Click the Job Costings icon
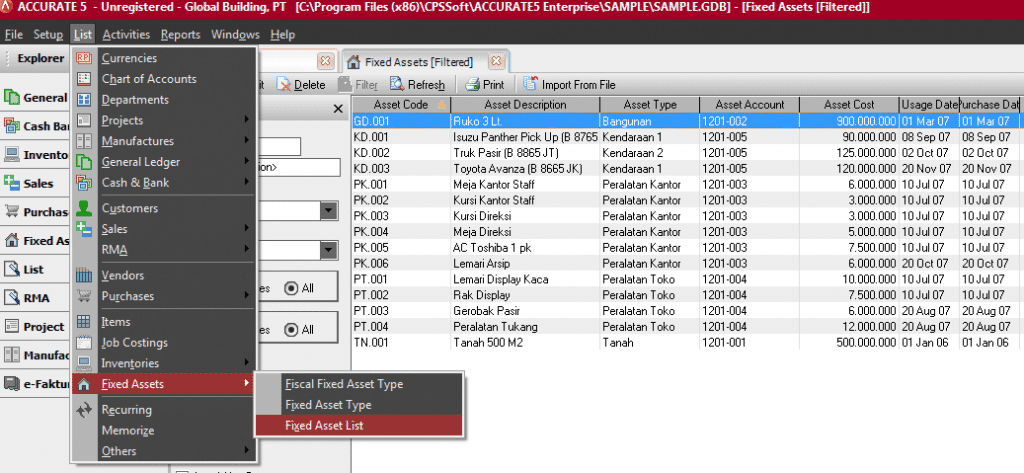The width and height of the screenshot is (1024, 473). click(84, 342)
